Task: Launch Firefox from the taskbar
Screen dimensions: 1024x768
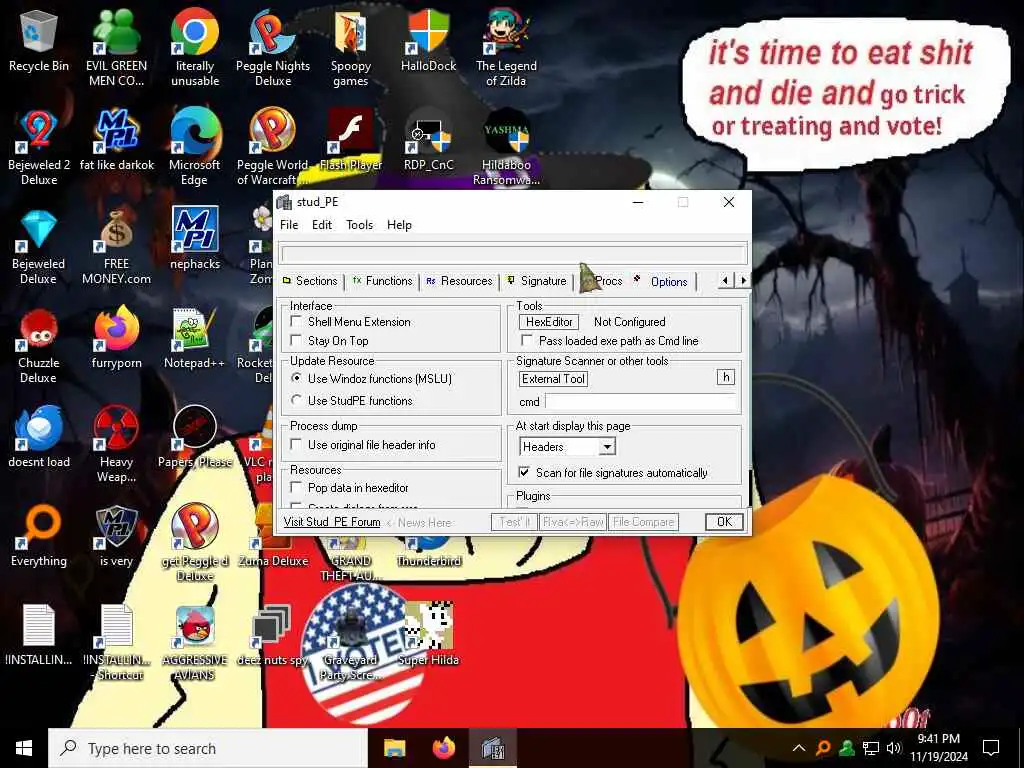Action: tap(444, 748)
